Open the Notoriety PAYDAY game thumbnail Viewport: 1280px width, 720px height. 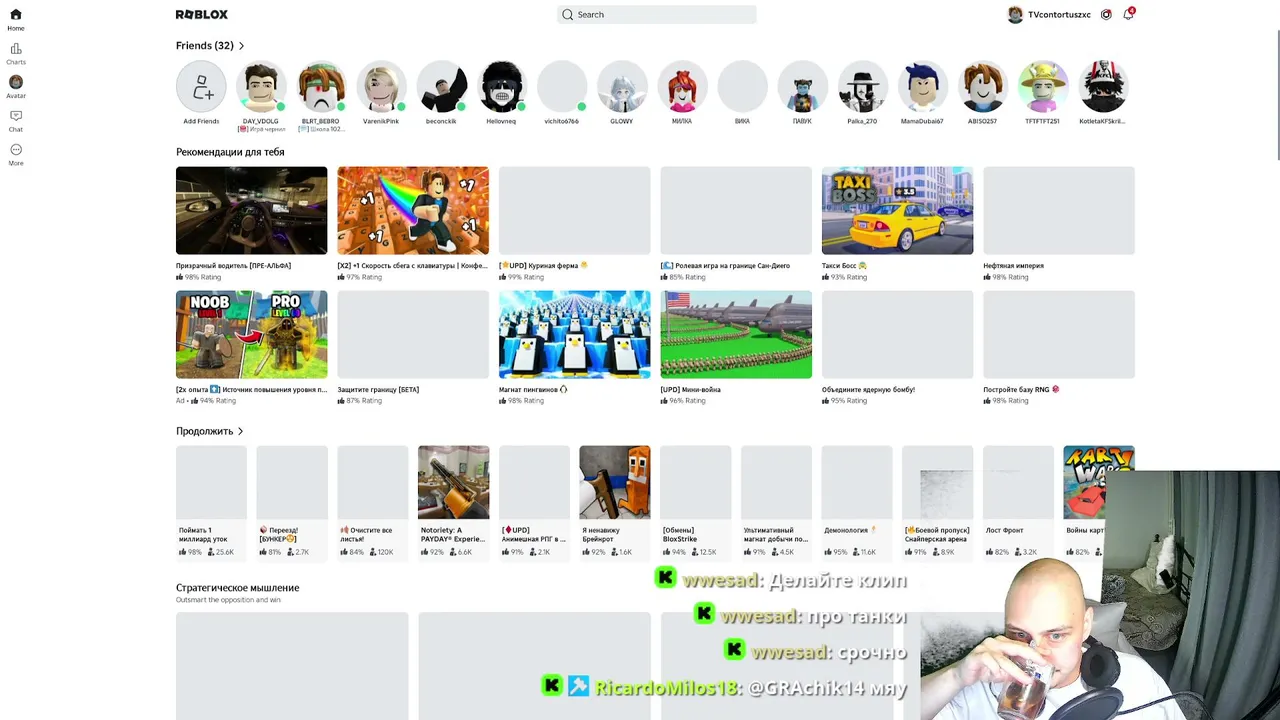pos(453,483)
